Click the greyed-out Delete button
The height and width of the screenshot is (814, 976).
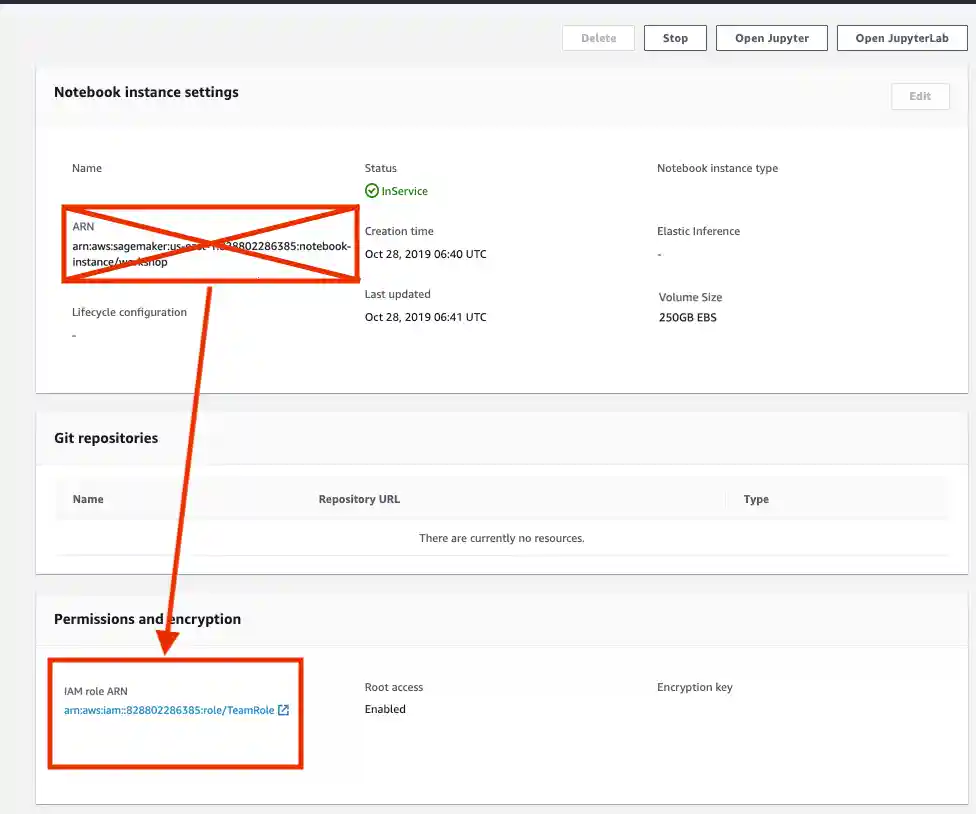pyautogui.click(x=598, y=38)
